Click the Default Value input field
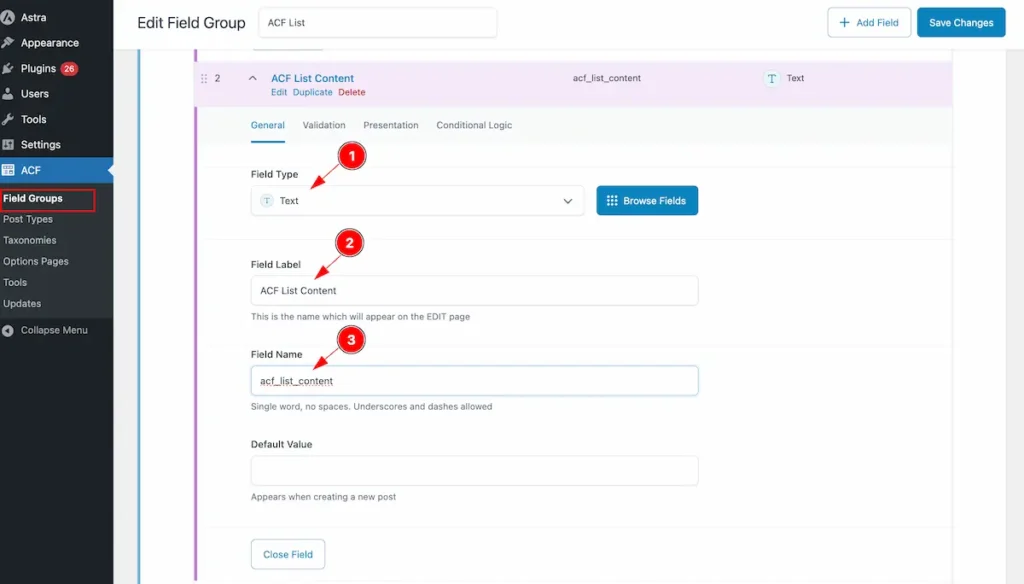This screenshot has height=584, width=1024. click(x=474, y=471)
